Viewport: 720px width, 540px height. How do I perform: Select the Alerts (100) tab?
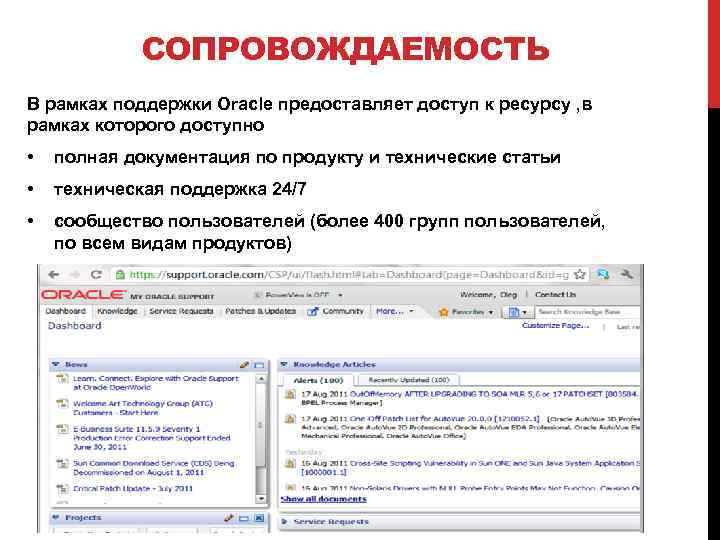(318, 380)
